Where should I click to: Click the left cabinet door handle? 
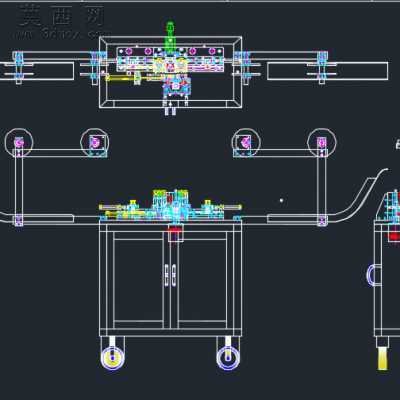tap(167, 275)
